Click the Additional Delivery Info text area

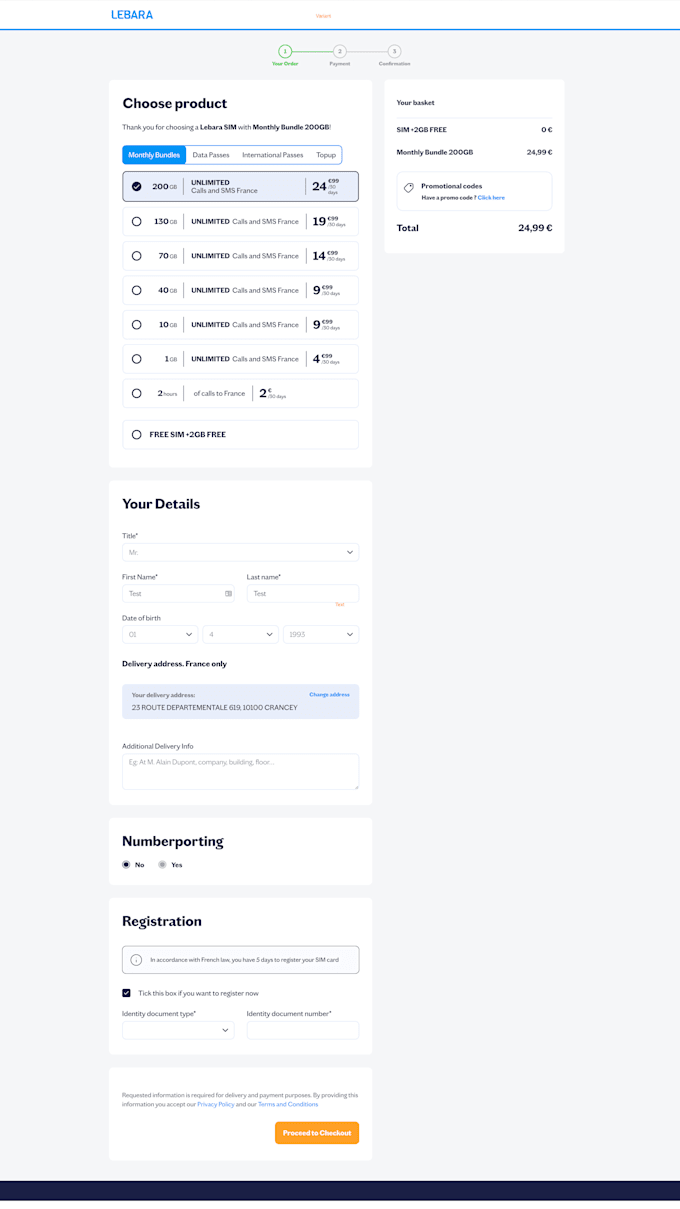pos(240,770)
